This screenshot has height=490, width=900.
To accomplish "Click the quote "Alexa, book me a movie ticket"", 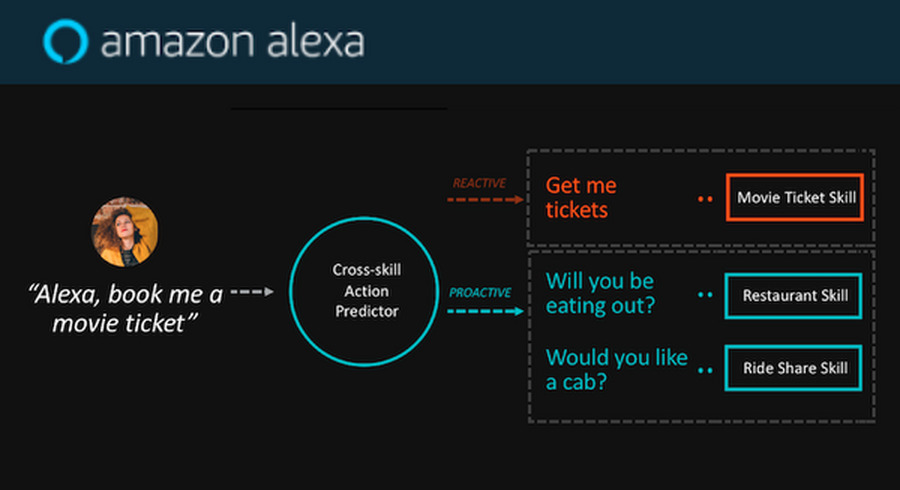I will (x=125, y=309).
